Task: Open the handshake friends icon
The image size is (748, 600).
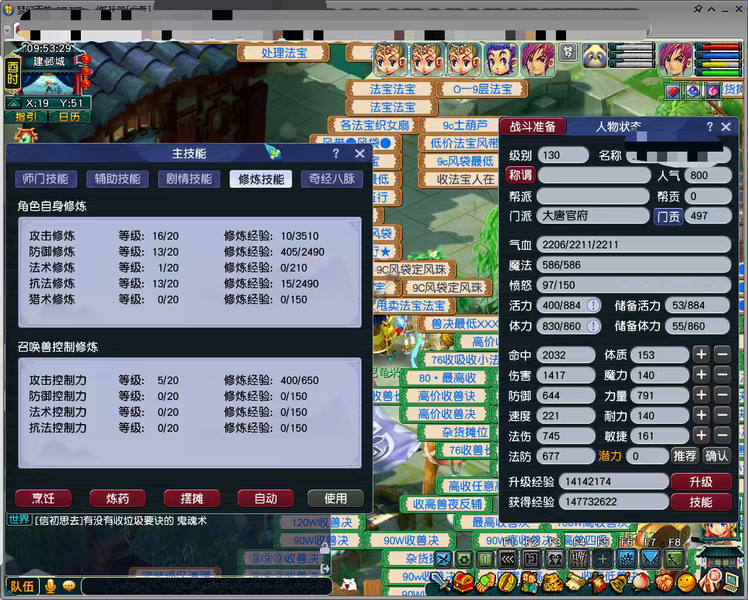Action: tap(664, 583)
